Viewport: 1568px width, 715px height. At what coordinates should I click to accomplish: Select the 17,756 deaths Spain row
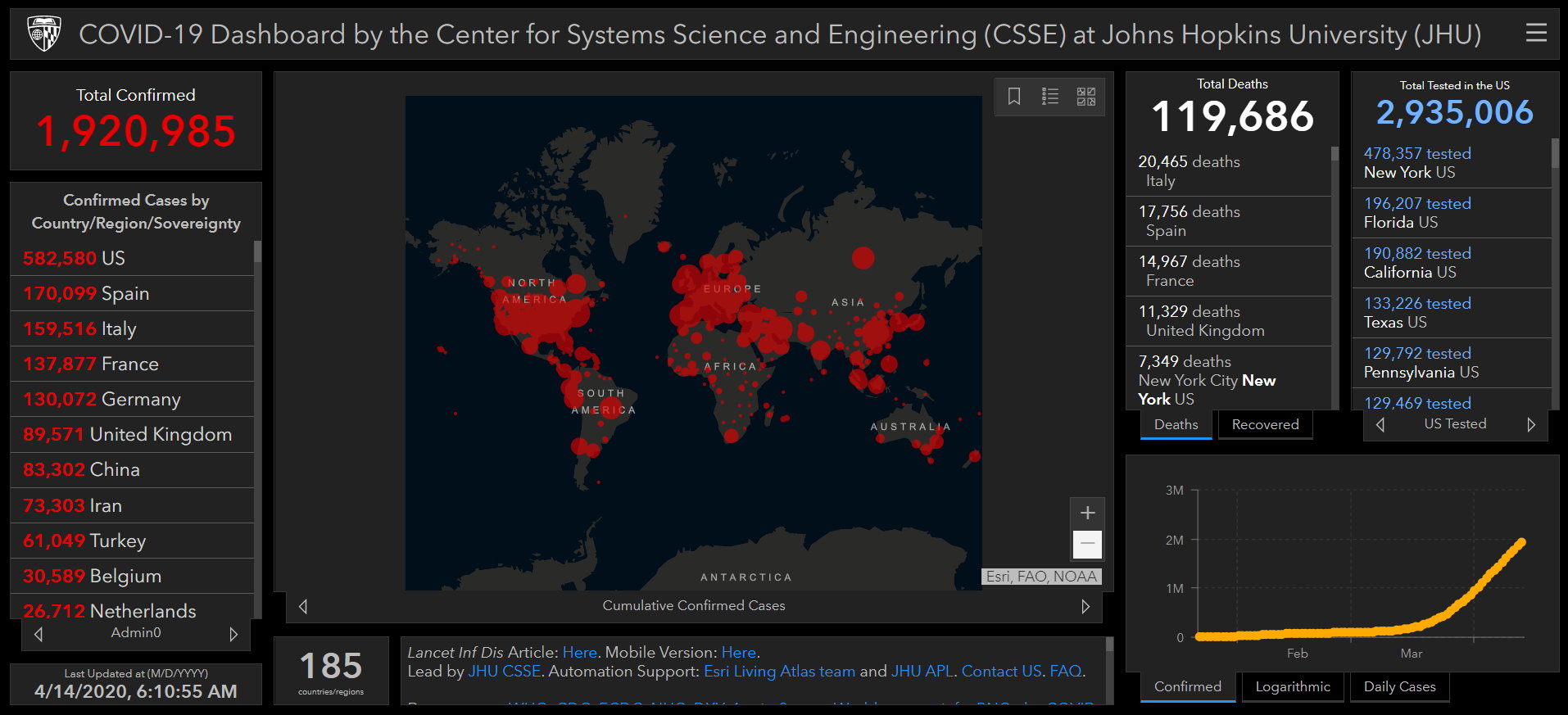click(x=1229, y=221)
